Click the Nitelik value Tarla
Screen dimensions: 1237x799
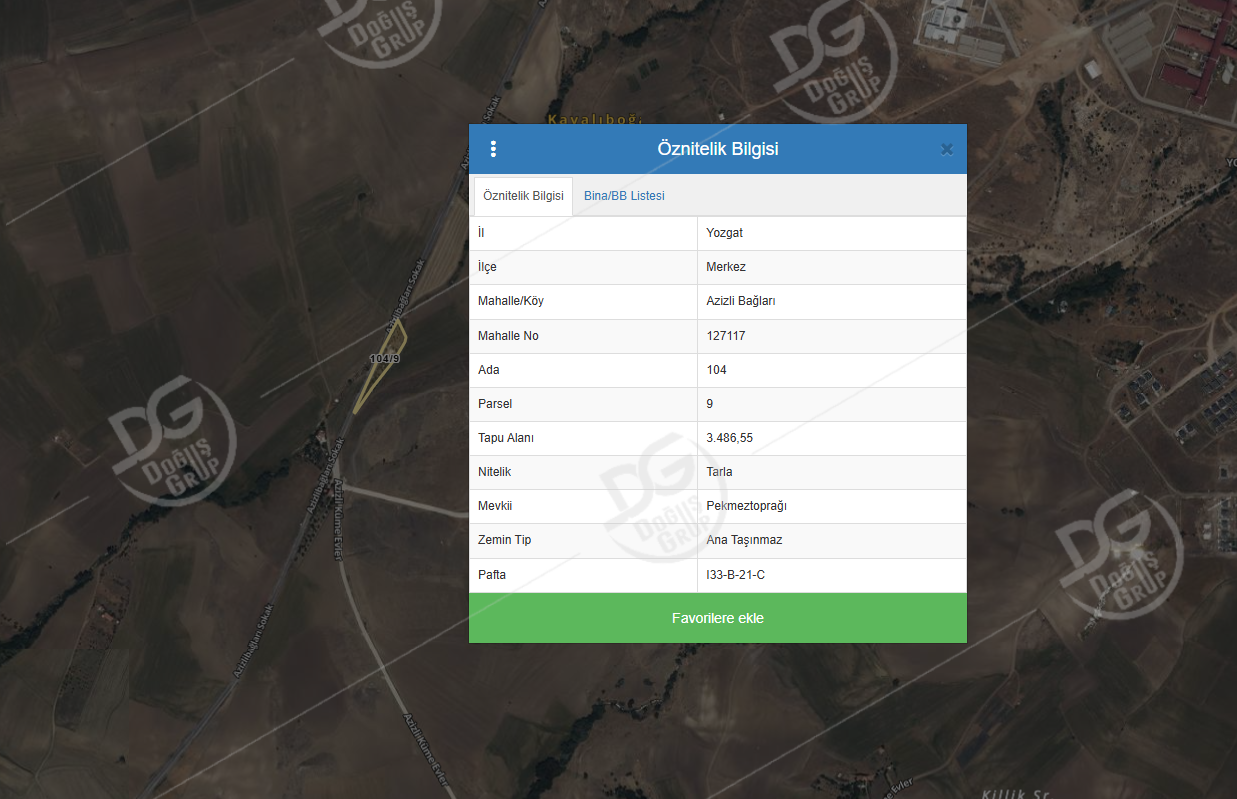(719, 472)
